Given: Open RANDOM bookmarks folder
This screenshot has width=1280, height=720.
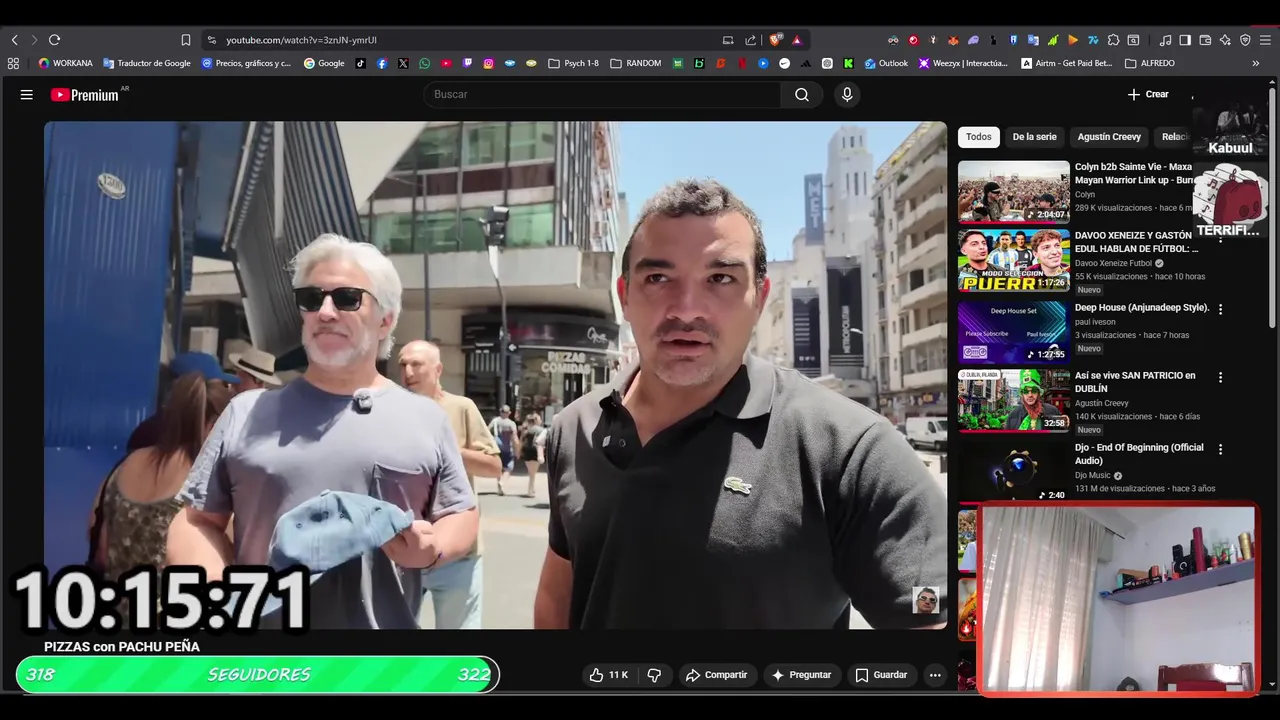Looking at the screenshot, I should tap(635, 63).
